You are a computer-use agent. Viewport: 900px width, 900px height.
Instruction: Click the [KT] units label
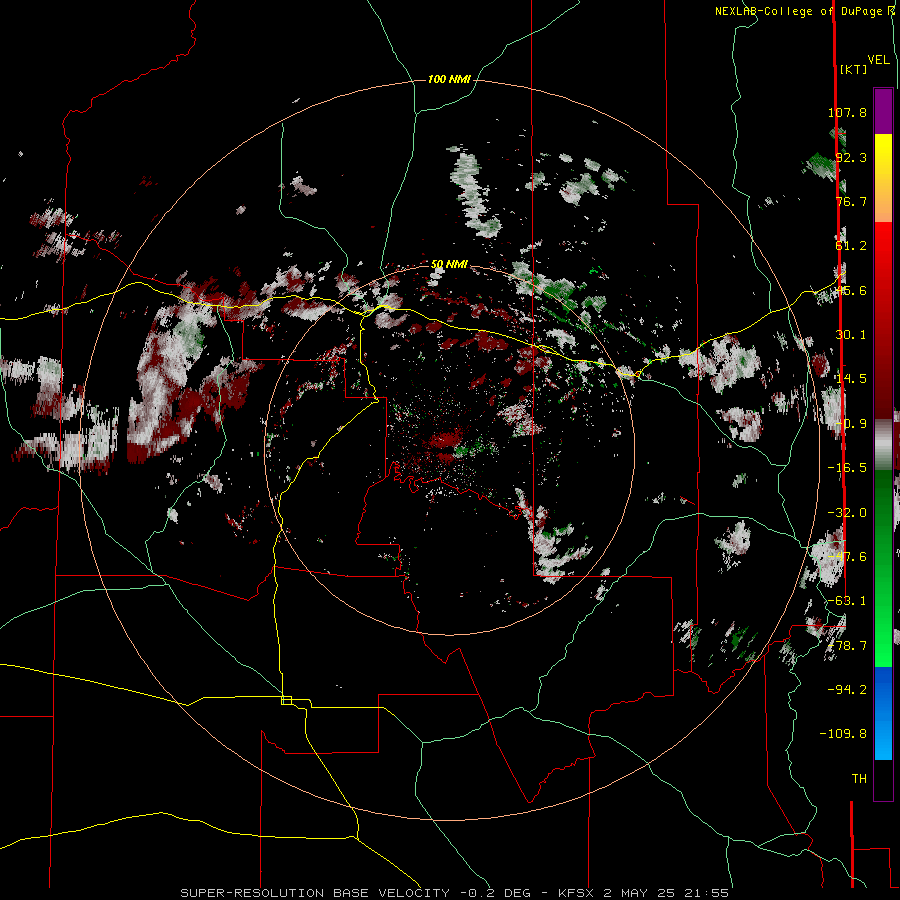point(853,69)
